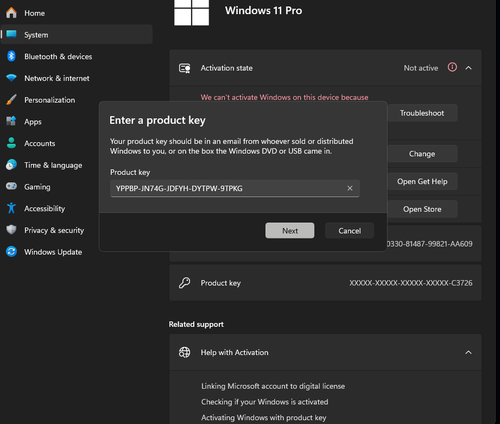Open Personalization settings
Viewport: 500px width, 424px height.
50,100
